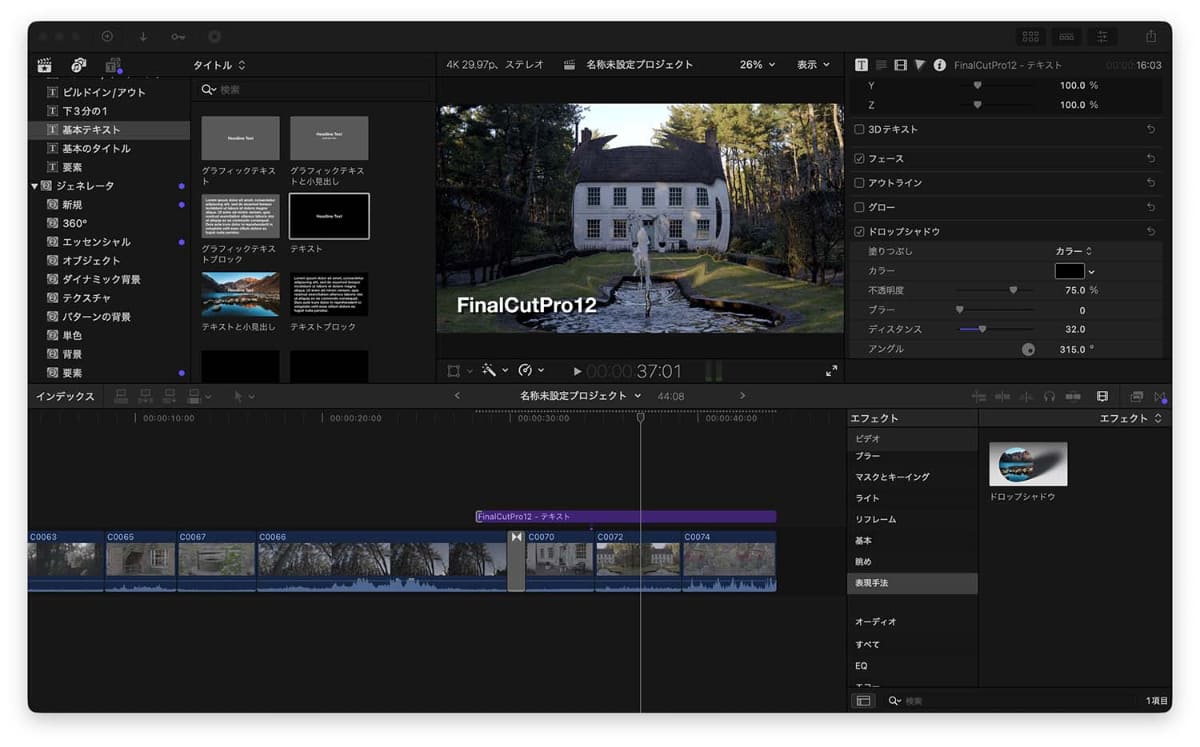Open the Libraries sidebar clapperboard icon
The height and width of the screenshot is (747, 1200).
point(44,65)
